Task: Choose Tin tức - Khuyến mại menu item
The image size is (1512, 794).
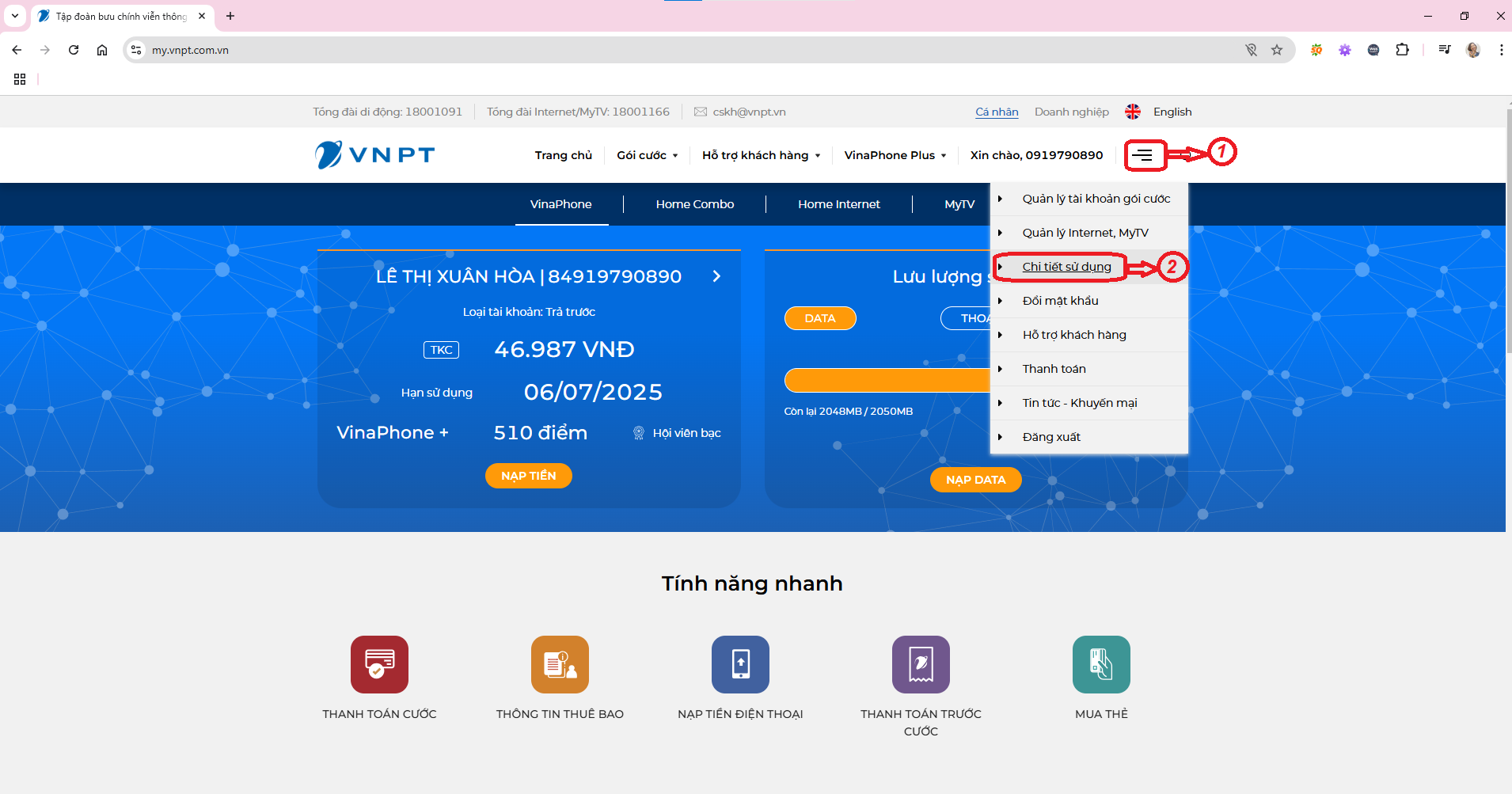Action: (1089, 403)
